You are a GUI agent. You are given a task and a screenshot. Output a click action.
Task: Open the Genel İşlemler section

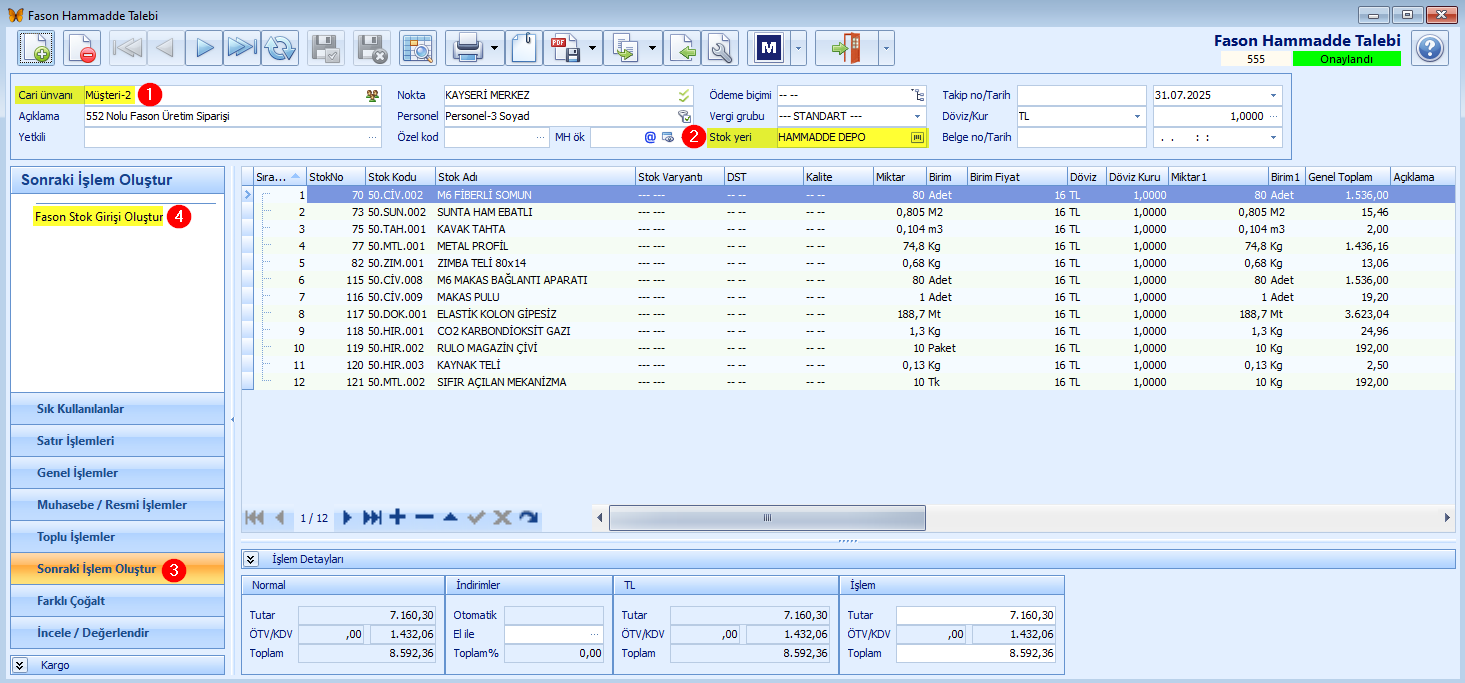[x=117, y=473]
